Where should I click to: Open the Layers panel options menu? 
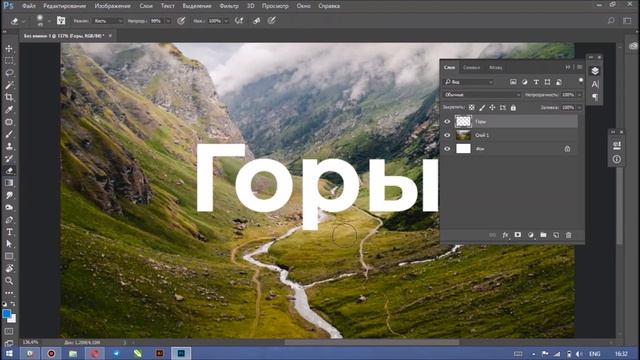click(580, 67)
